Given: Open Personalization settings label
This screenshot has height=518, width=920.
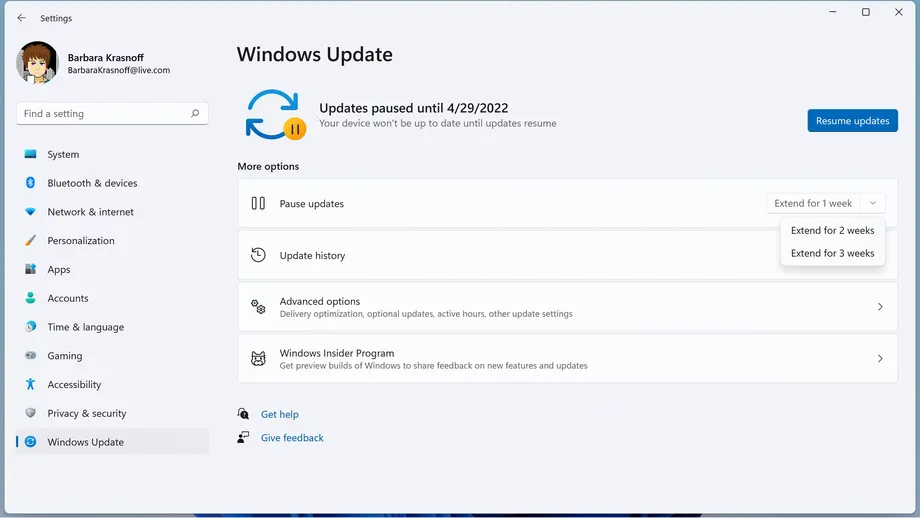Looking at the screenshot, I should (x=81, y=241).
